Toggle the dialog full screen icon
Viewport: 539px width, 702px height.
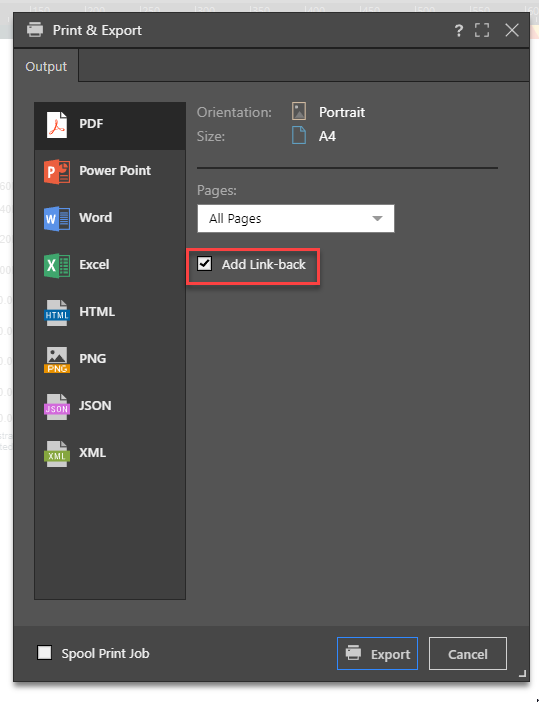point(482,30)
